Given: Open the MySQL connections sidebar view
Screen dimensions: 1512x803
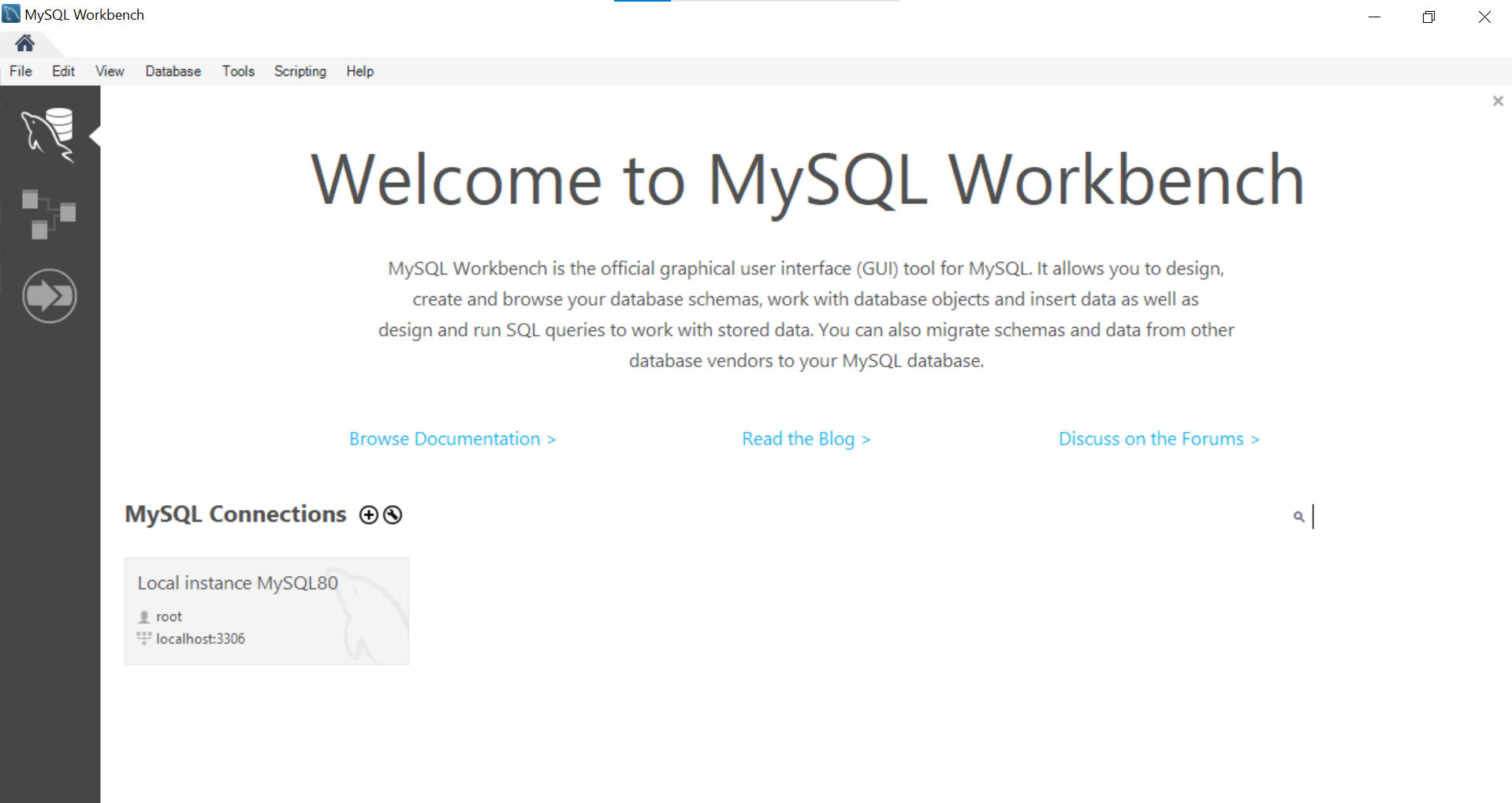Looking at the screenshot, I should pyautogui.click(x=49, y=136).
